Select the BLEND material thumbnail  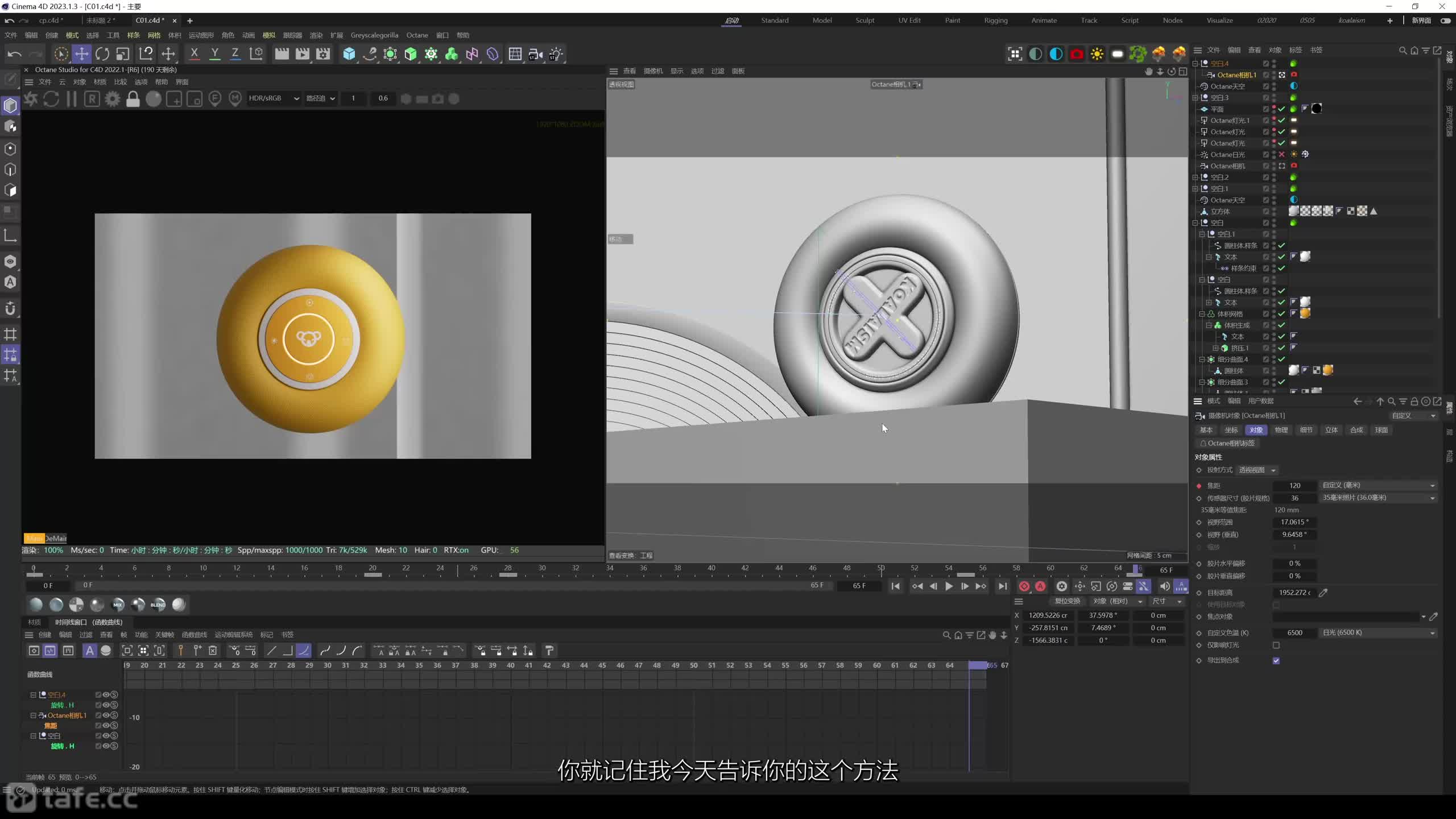tap(158, 605)
